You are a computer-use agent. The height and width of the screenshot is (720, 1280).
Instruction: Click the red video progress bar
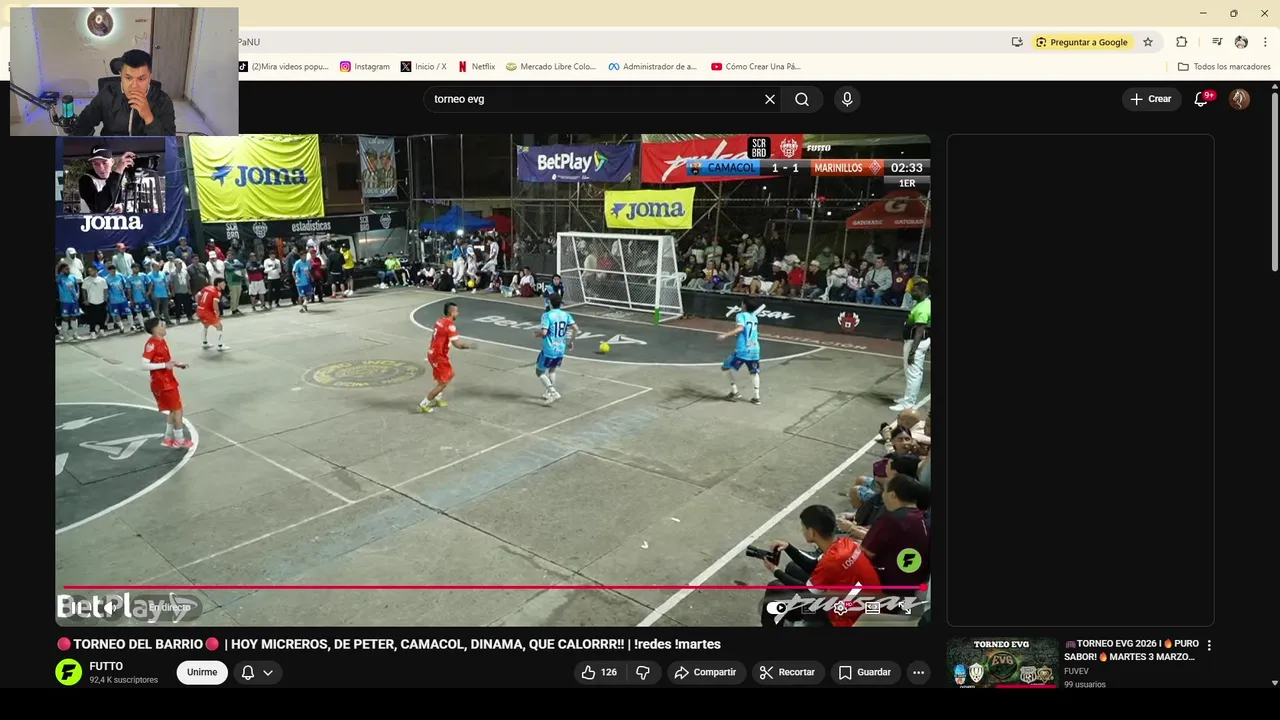click(x=492, y=588)
